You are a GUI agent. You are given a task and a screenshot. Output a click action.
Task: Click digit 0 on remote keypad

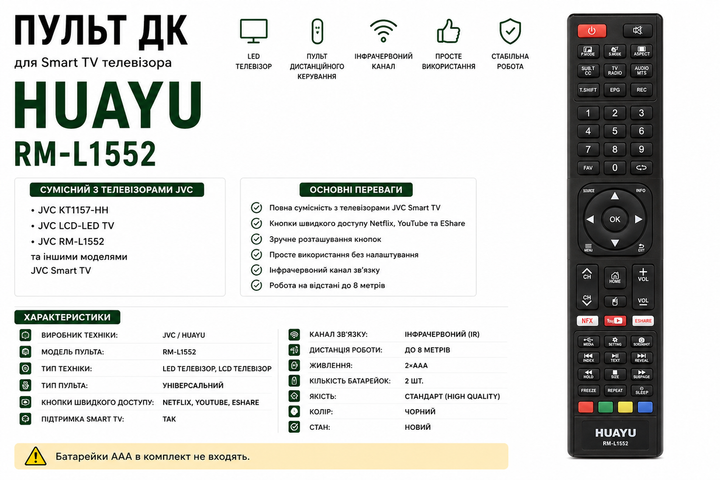614,168
